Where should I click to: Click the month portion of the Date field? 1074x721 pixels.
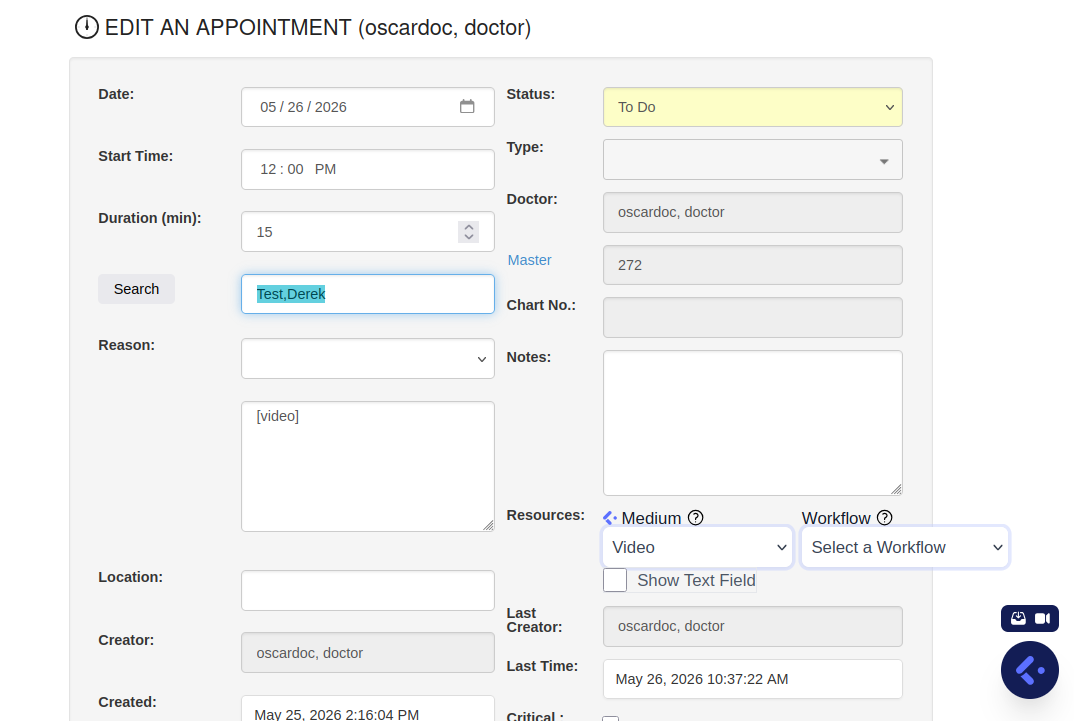[268, 107]
